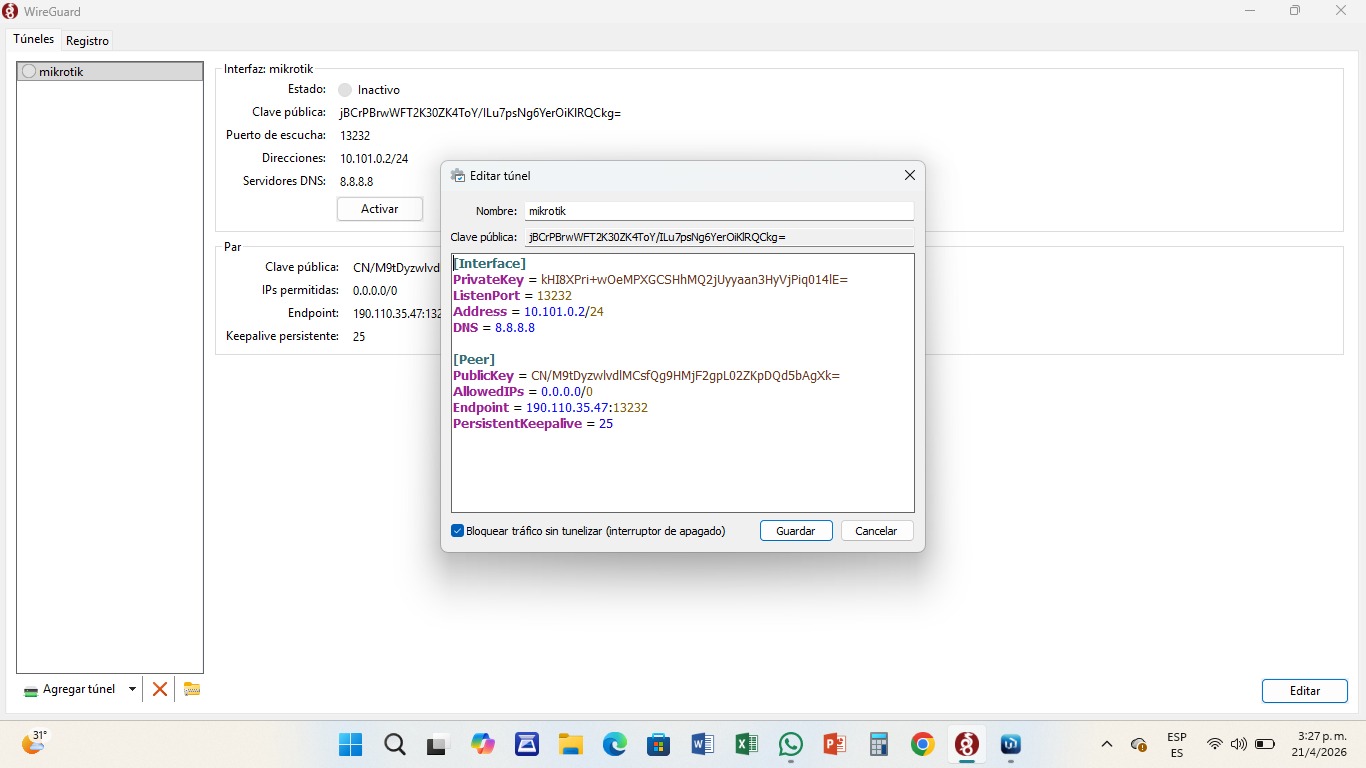
Task: Open the weather widget showing 31°
Action: [35, 742]
